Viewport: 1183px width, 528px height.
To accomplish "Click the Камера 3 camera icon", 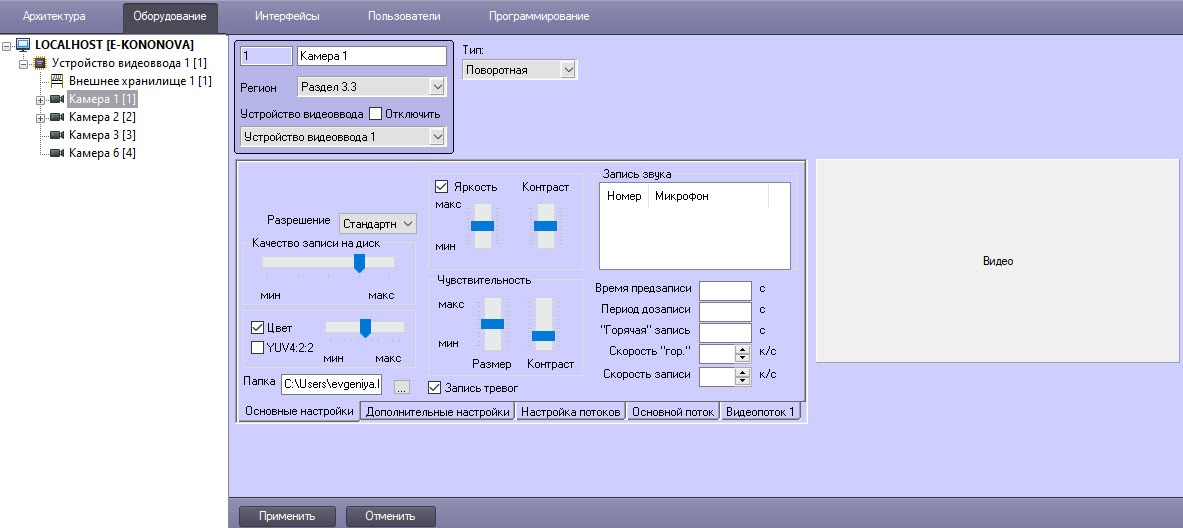I will pos(57,135).
